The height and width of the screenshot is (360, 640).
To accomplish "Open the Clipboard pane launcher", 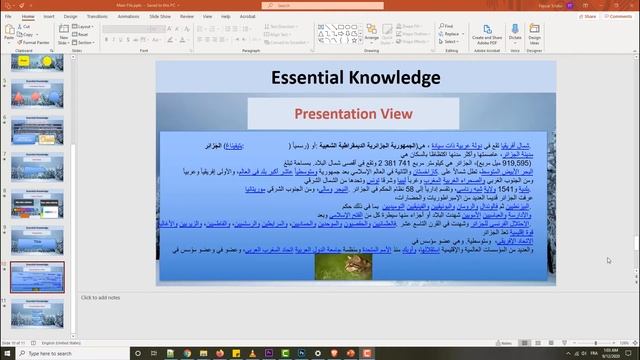I will coord(52,51).
